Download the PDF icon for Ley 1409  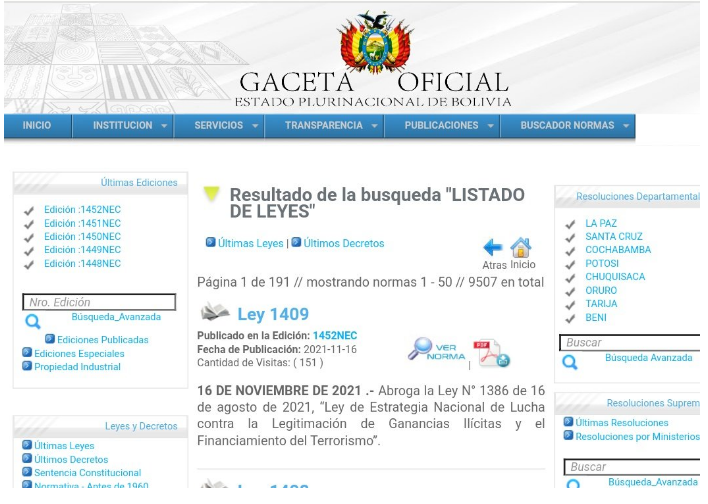pos(491,353)
